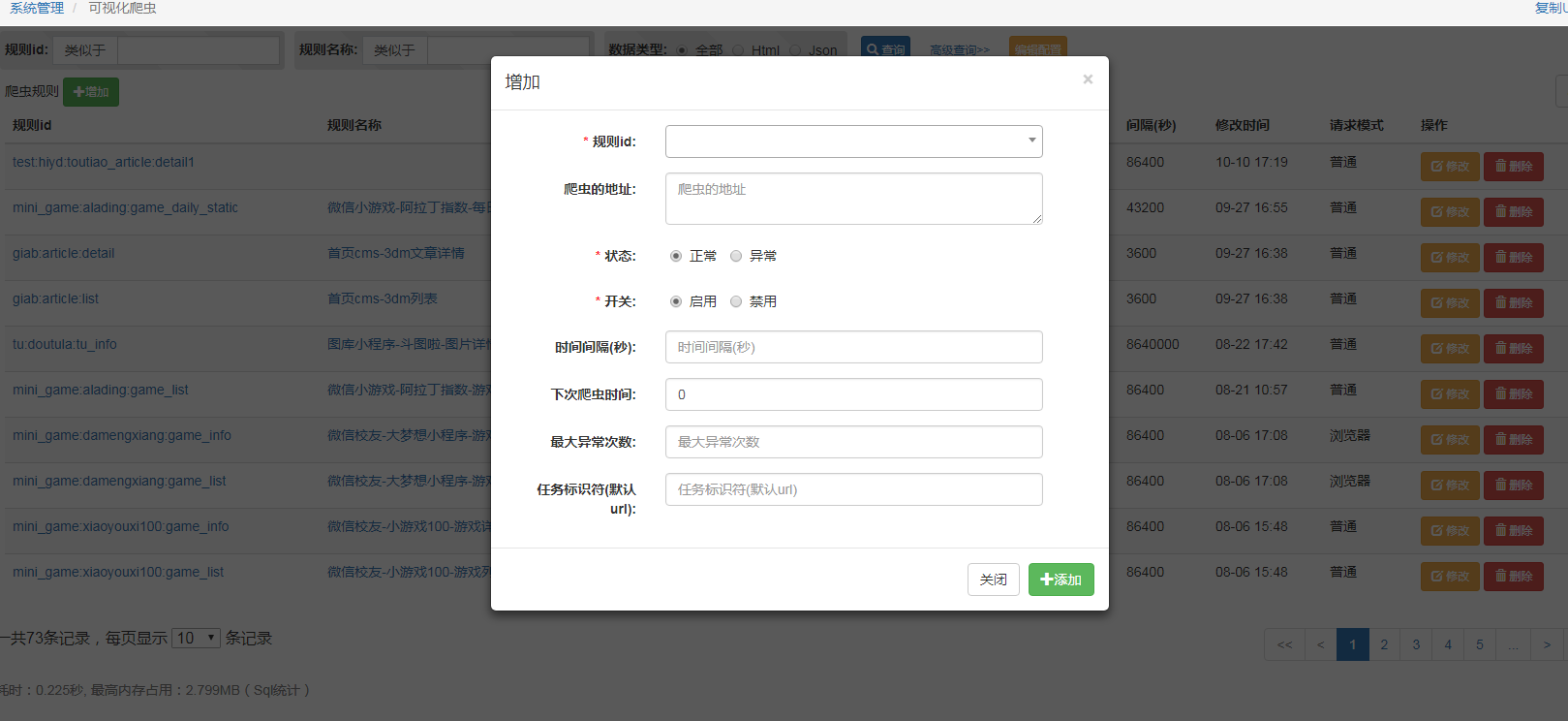The image size is (1568, 721).
Task: Open mini_game:alading:game_daily_static rule link
Action: tap(125, 207)
